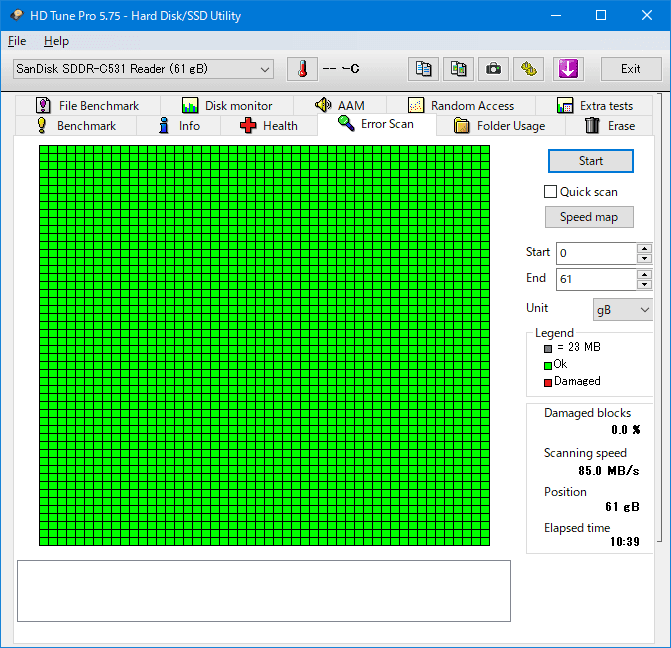Open the options gear icon
This screenshot has height=648, width=671.
pyautogui.click(x=528, y=69)
